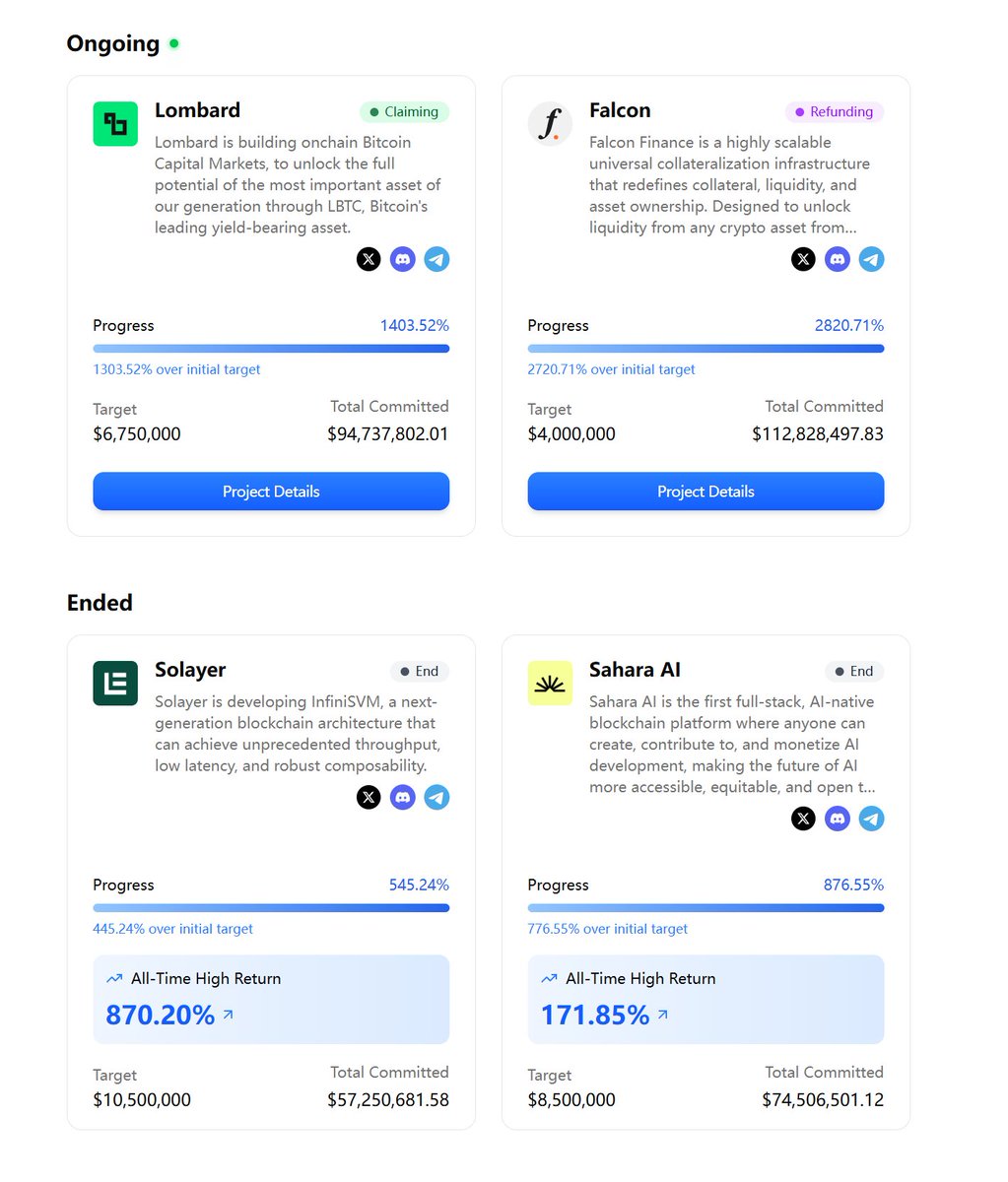Open Falcon's Project Details button
This screenshot has width=1008, height=1182.
pyautogui.click(x=706, y=492)
